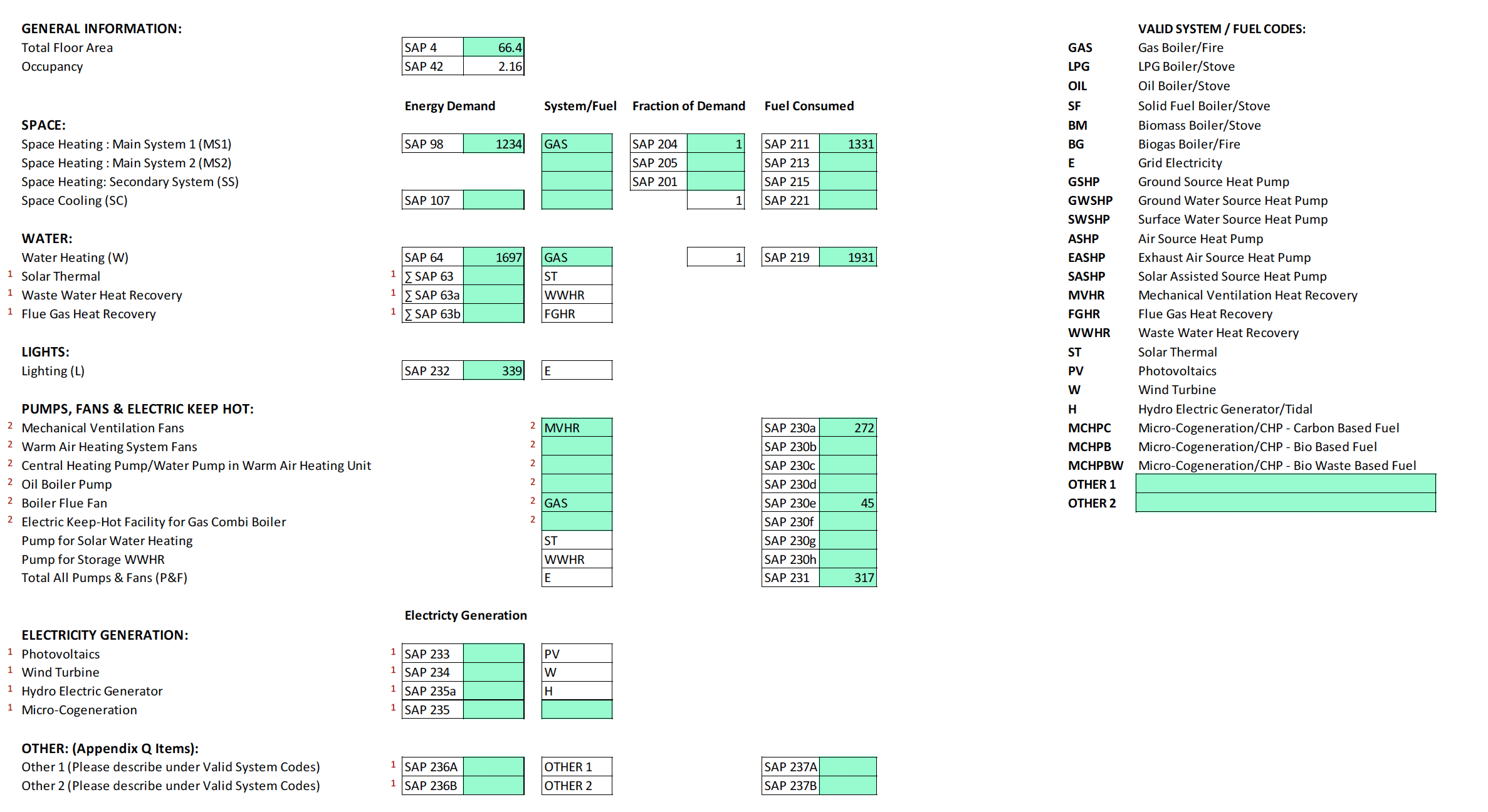1488x812 pixels.
Task: Select the 'Air Source Heat Pump' code description
Action: [1200, 239]
